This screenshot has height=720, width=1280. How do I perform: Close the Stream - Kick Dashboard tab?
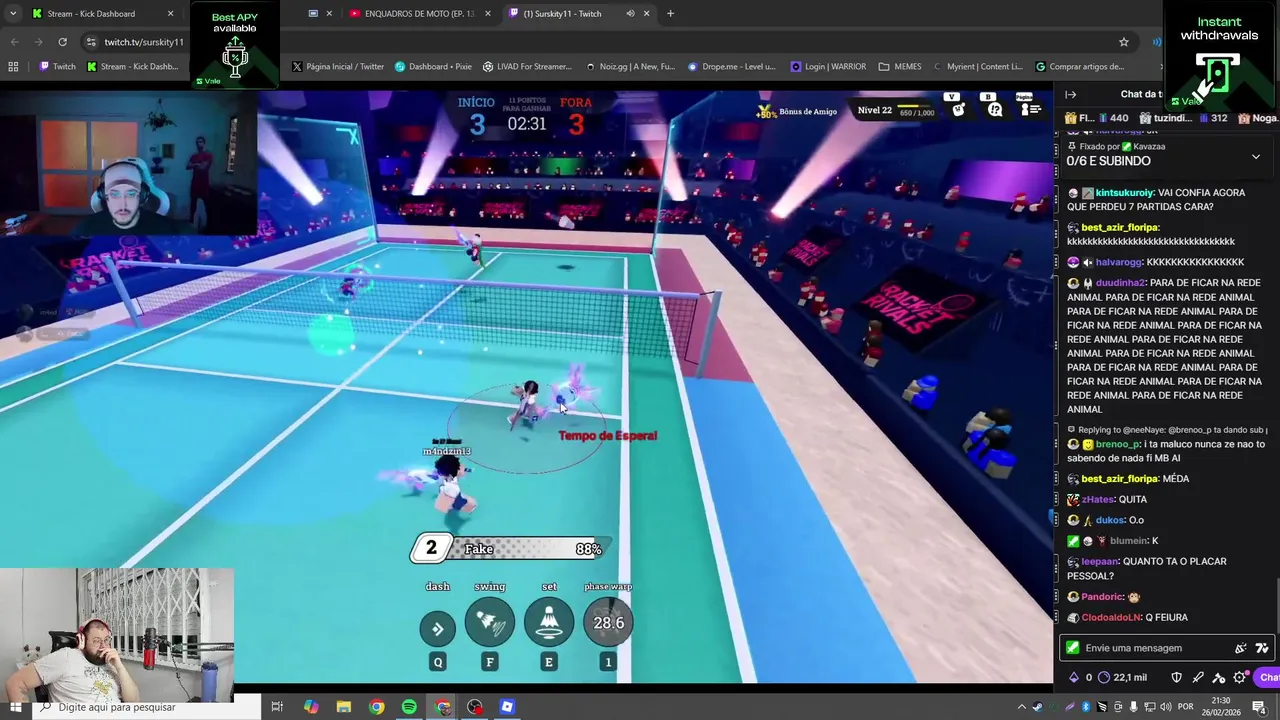click(x=170, y=14)
